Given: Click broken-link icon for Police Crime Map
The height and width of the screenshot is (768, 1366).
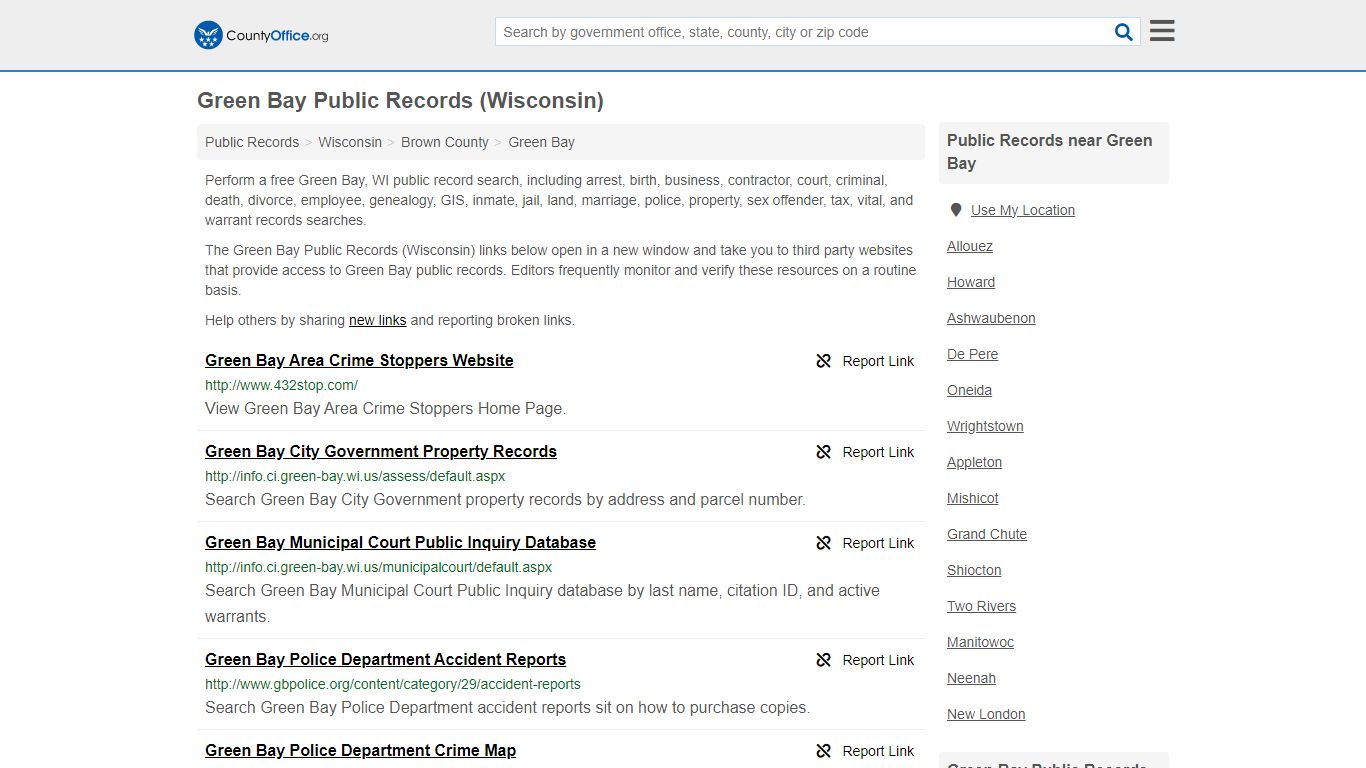Looking at the screenshot, I should coord(824,751).
